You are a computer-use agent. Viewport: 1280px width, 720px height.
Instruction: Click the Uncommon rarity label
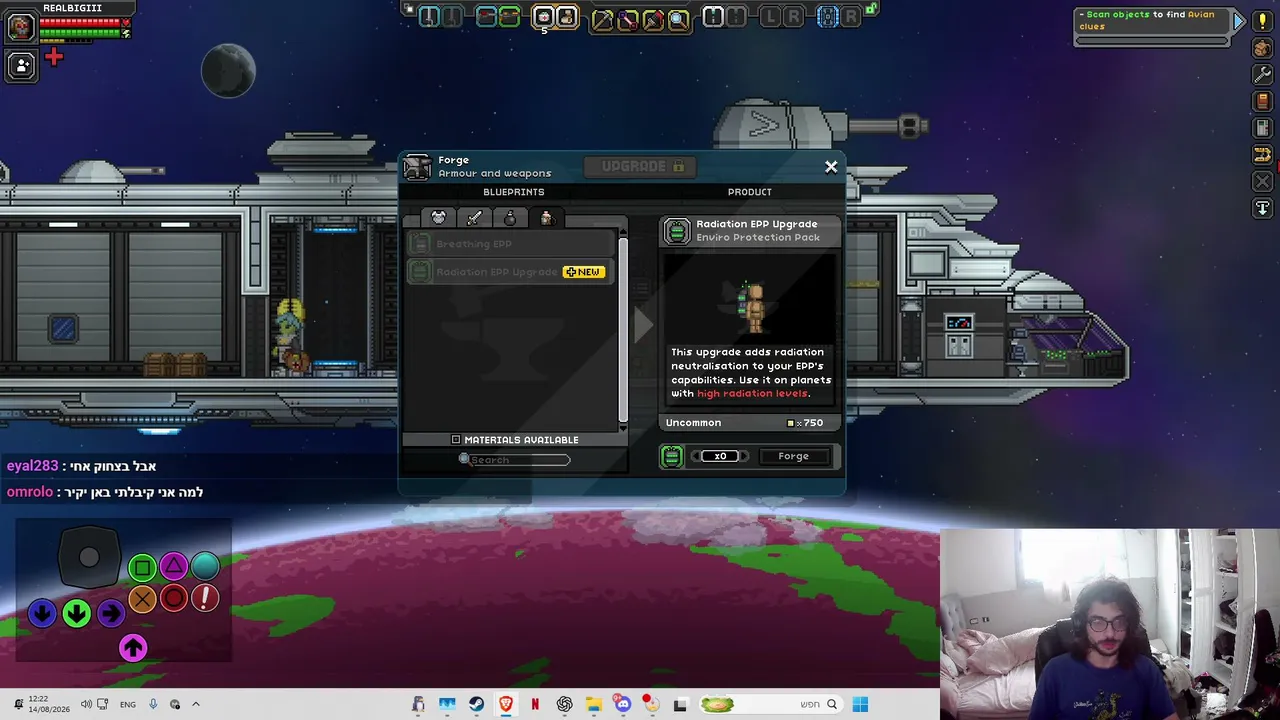coord(693,423)
